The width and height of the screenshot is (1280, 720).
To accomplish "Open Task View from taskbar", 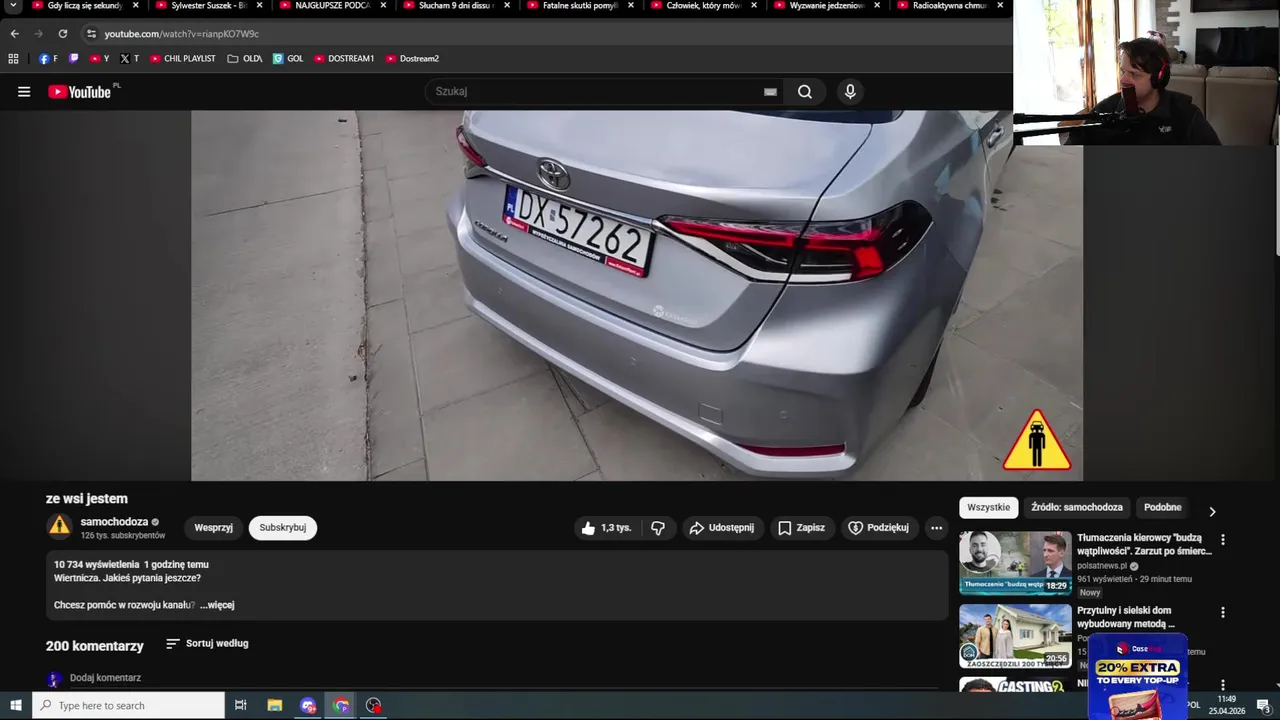I will point(241,706).
